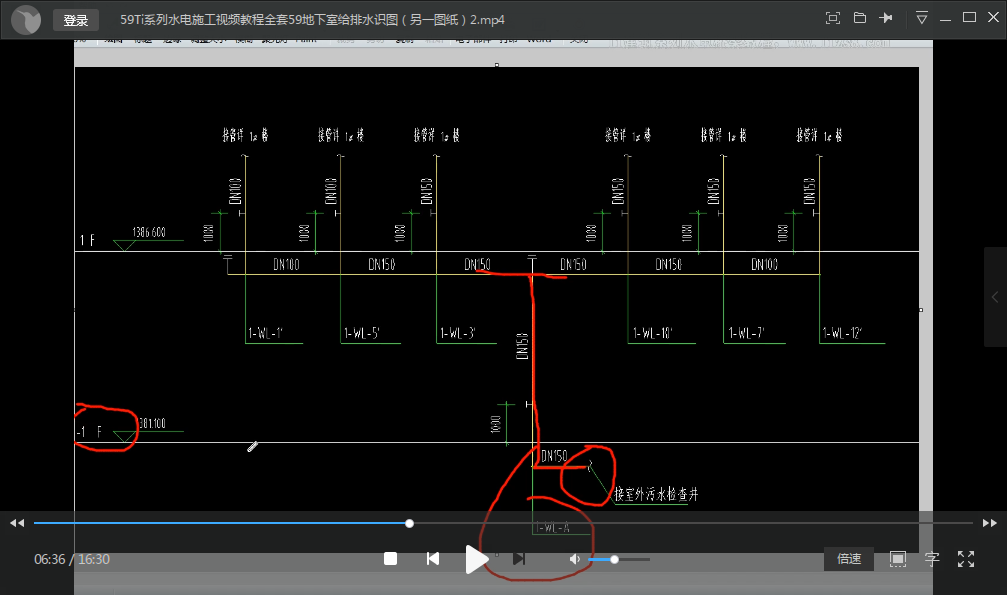This screenshot has width=1007, height=595.
Task: Open a file with the folder icon
Action: [859, 18]
